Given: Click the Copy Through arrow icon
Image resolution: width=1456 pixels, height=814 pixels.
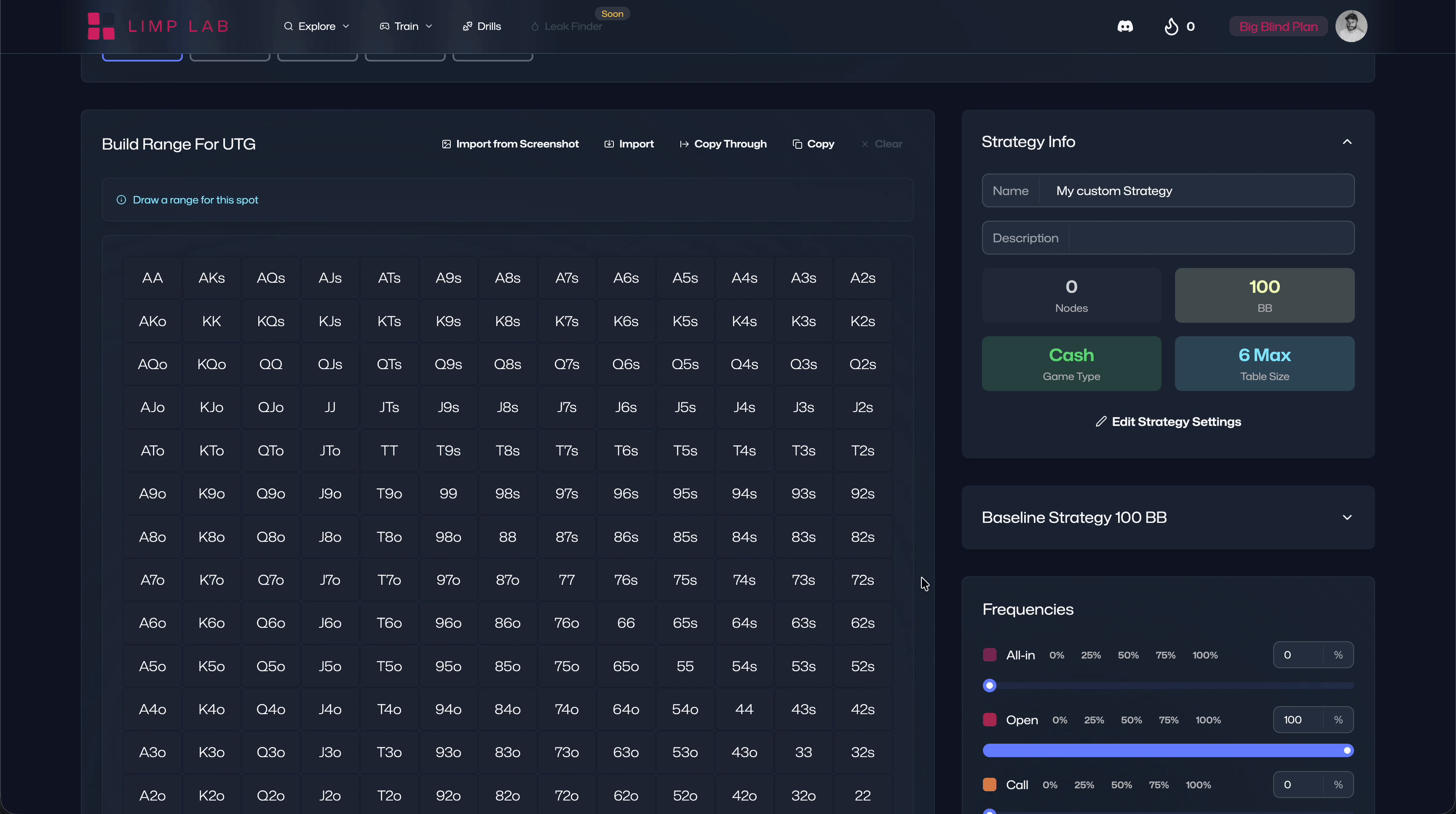Looking at the screenshot, I should pyautogui.click(x=684, y=144).
